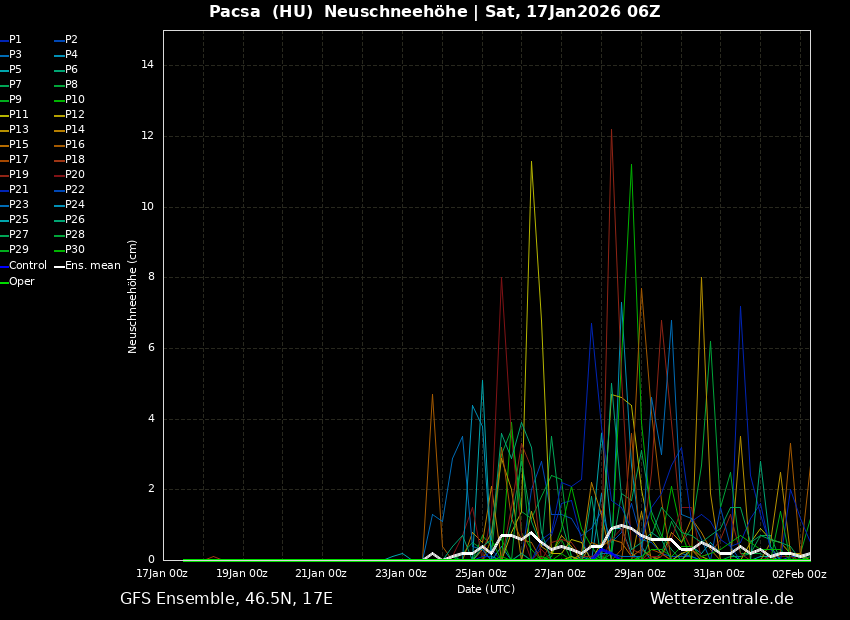
Task: Click the 14 value on y-axis
Action: 147,65
